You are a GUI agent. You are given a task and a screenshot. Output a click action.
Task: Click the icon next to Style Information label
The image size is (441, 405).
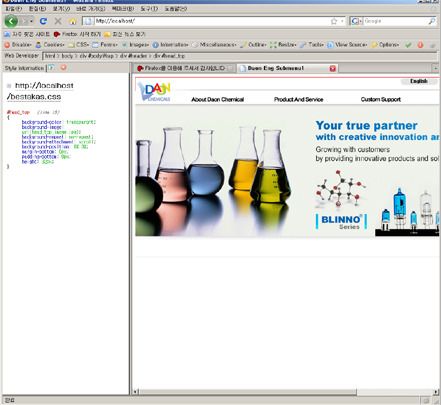(51, 68)
